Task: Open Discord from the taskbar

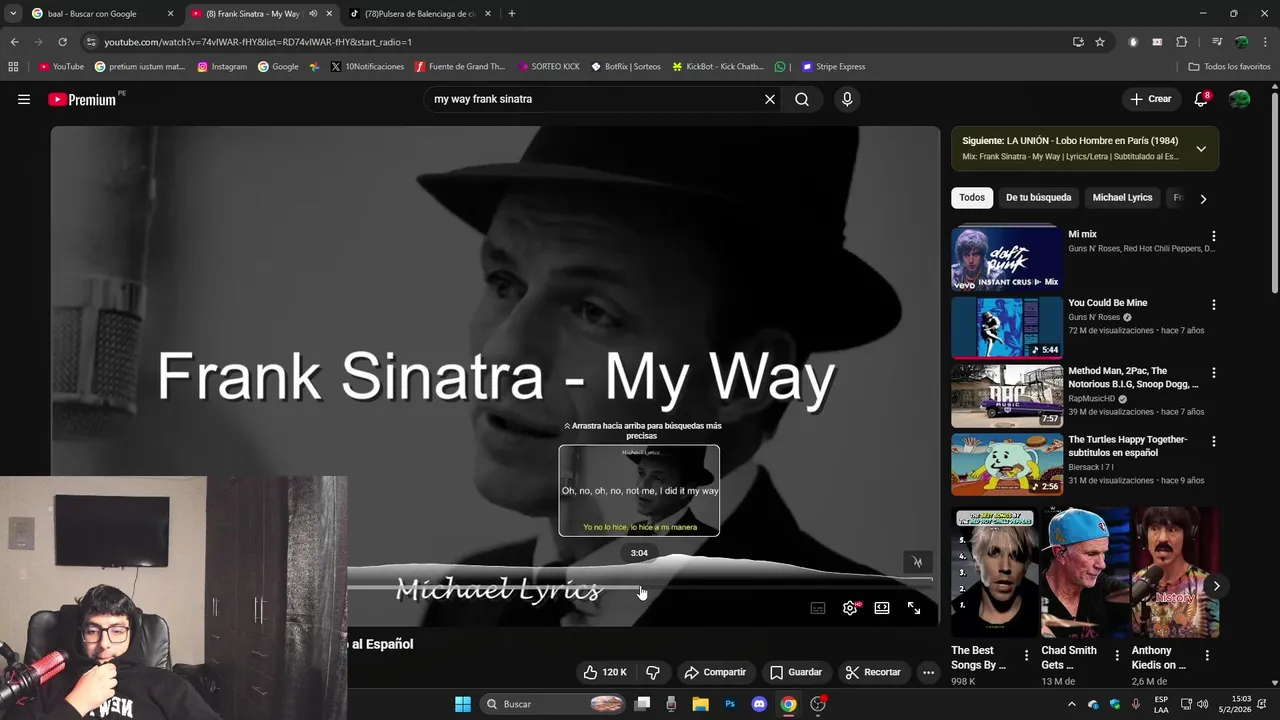Action: pyautogui.click(x=759, y=704)
